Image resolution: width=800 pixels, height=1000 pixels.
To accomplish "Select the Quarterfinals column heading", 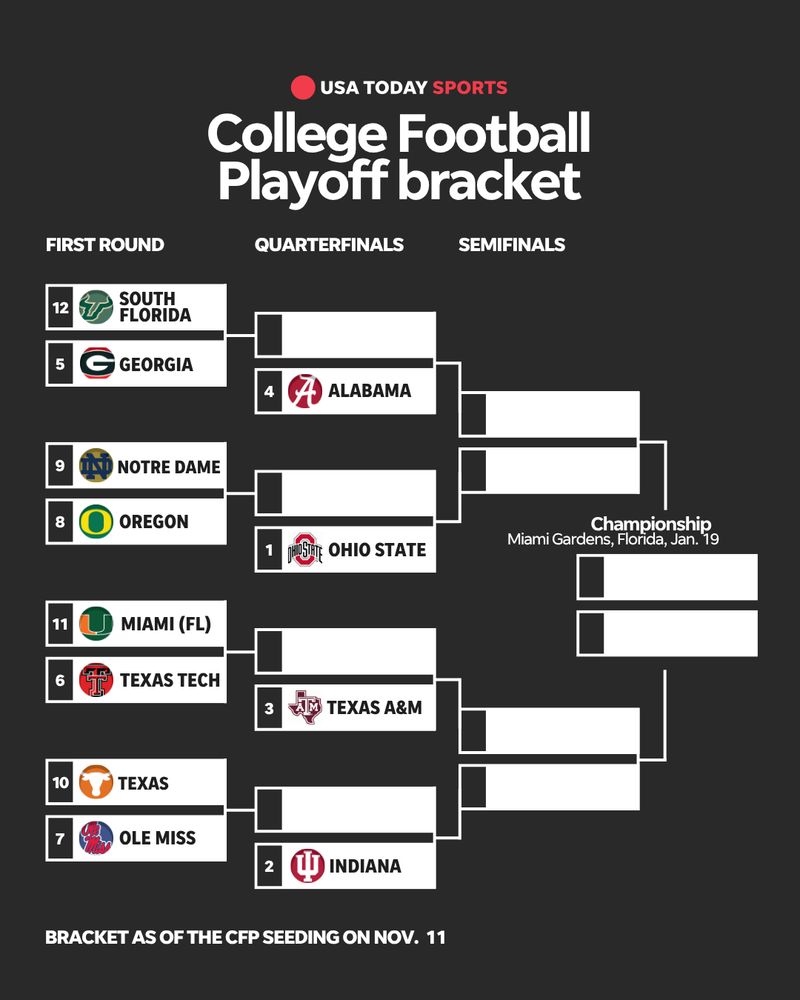I will (329, 245).
